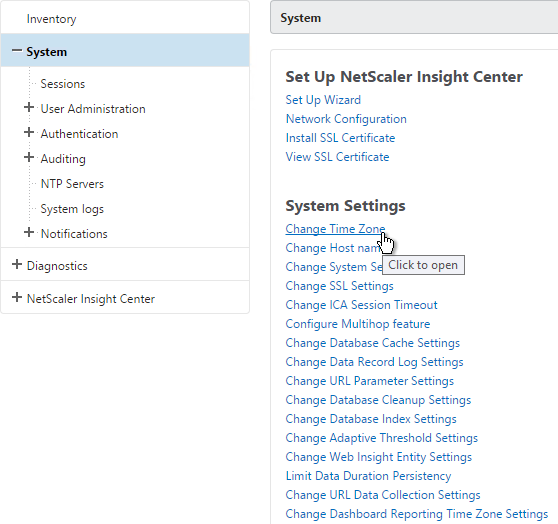This screenshot has height=524, width=558.
Task: Open Sessions in the tree
Action: (63, 84)
